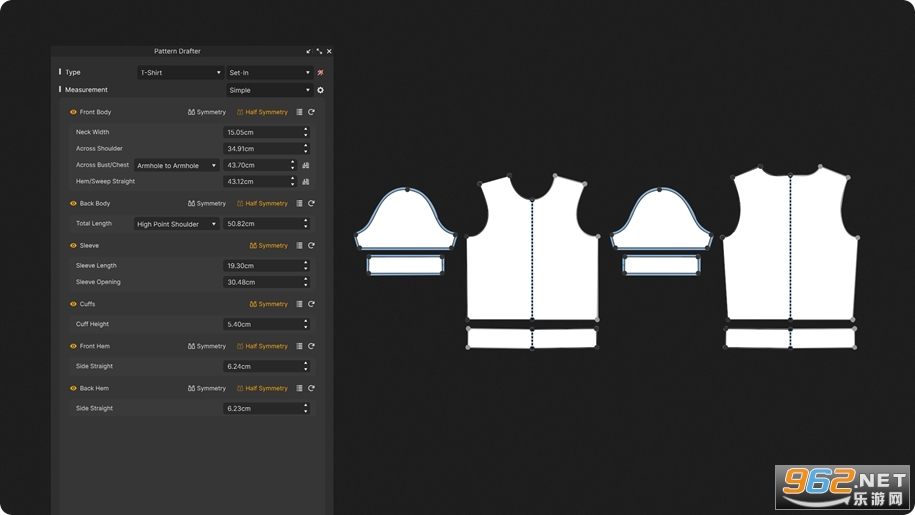Click Front Hem list icon
The height and width of the screenshot is (515, 915).
pyautogui.click(x=299, y=346)
